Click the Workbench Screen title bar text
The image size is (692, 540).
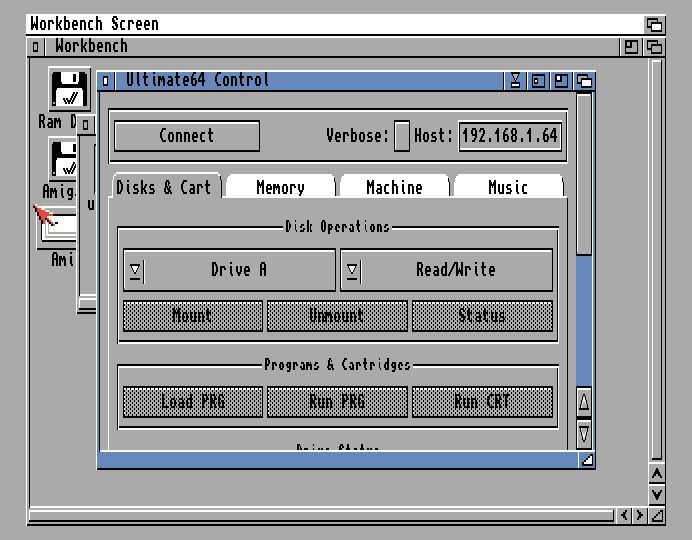[x=94, y=24]
